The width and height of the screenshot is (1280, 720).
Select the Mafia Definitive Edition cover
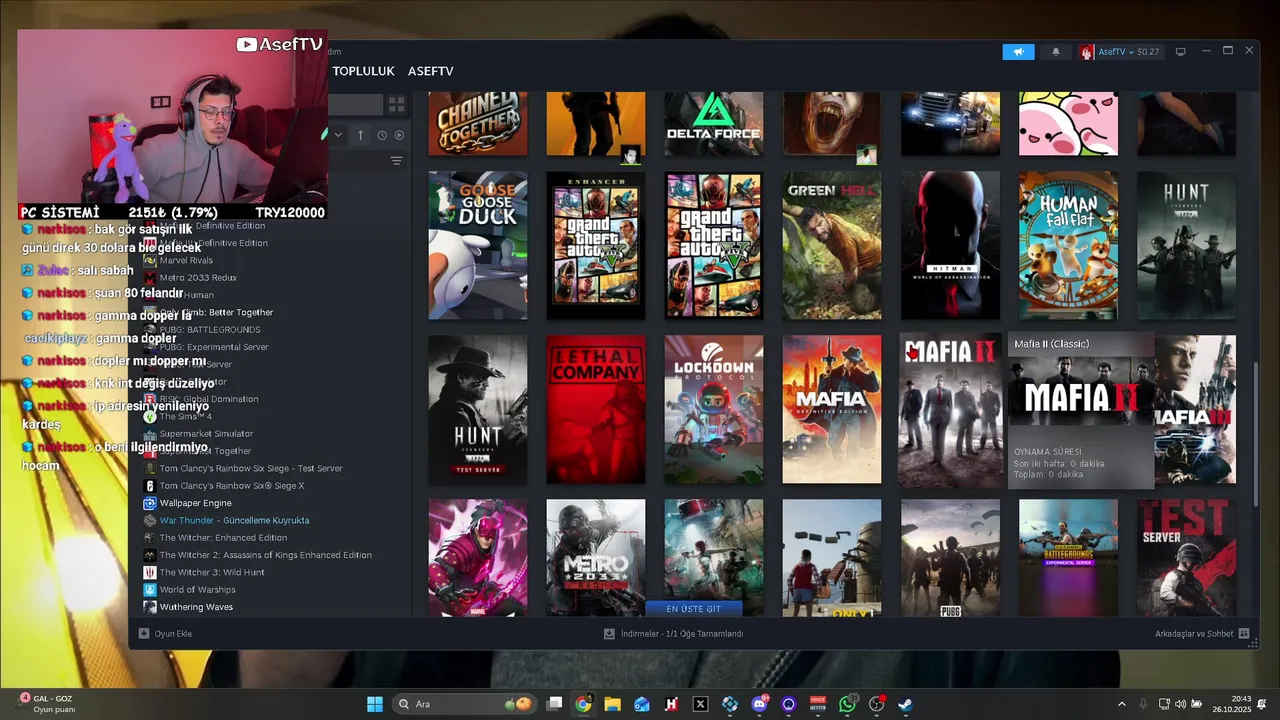[832, 409]
